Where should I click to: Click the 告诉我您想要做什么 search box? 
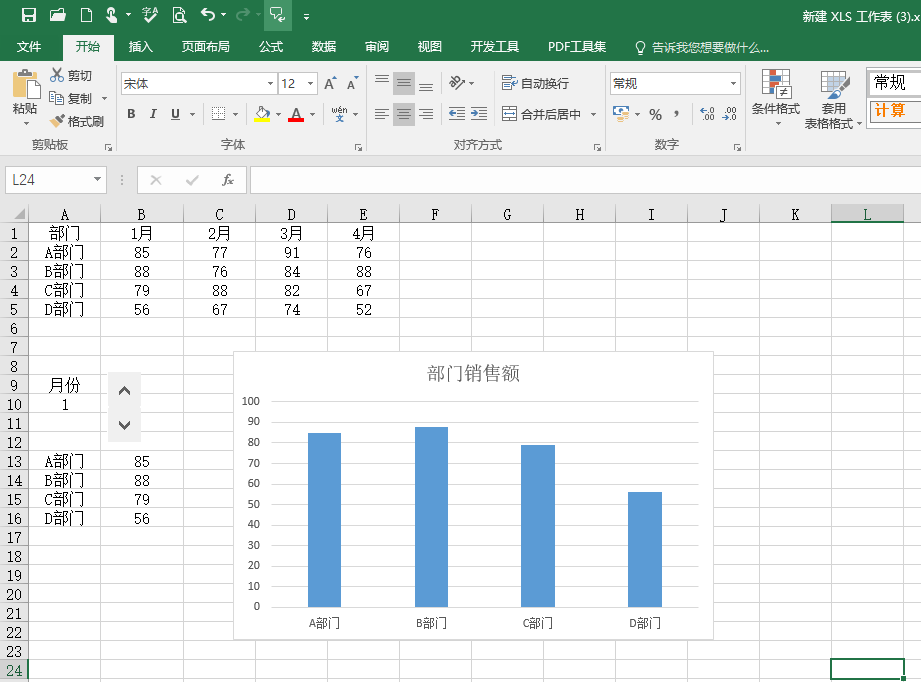(702, 47)
